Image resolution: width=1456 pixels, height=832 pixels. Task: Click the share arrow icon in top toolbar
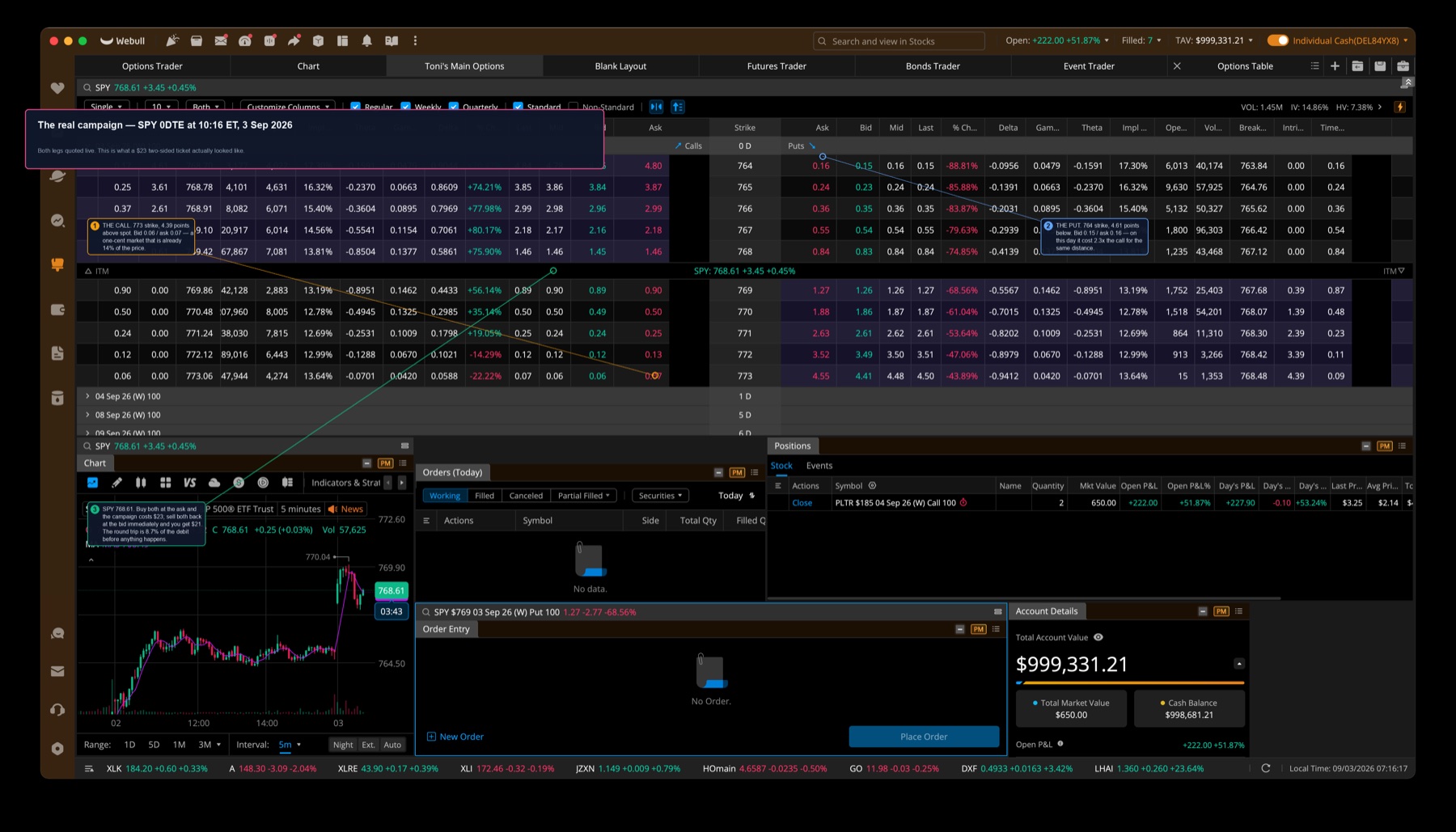[294, 40]
